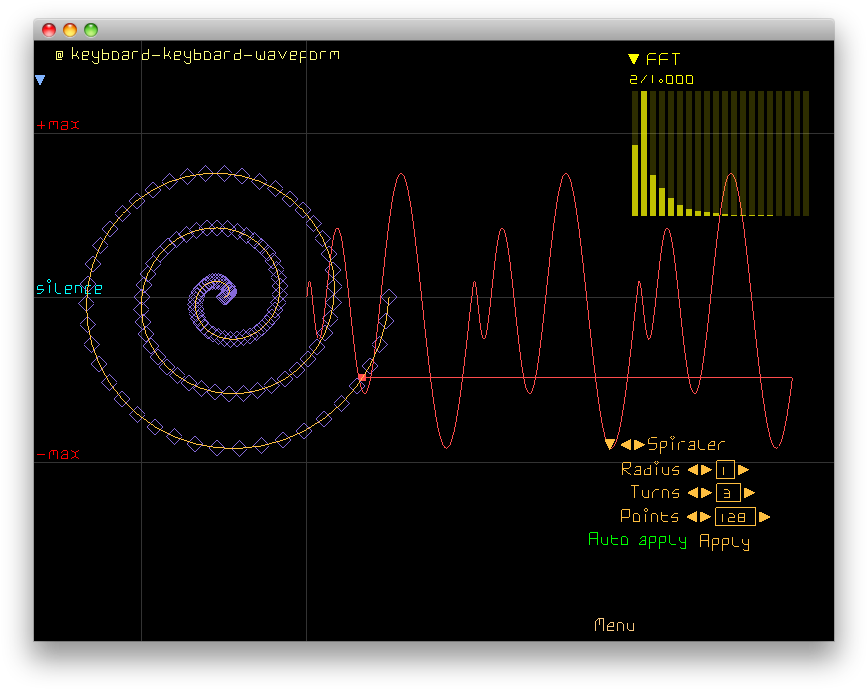Click the arrow after the Radius value box
The image size is (867, 689).
point(744,469)
